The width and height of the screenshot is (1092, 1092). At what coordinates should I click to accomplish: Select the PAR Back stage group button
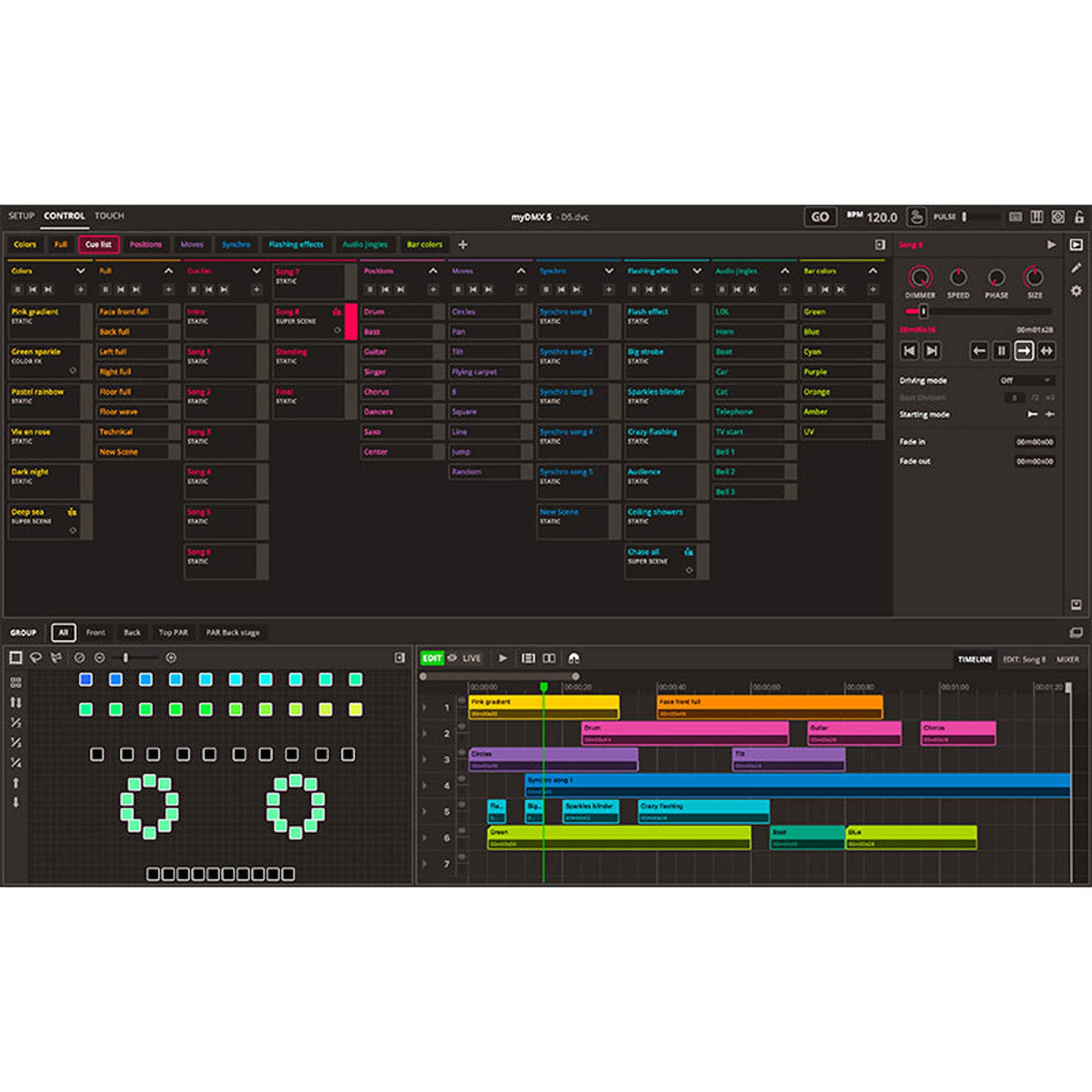point(234,632)
